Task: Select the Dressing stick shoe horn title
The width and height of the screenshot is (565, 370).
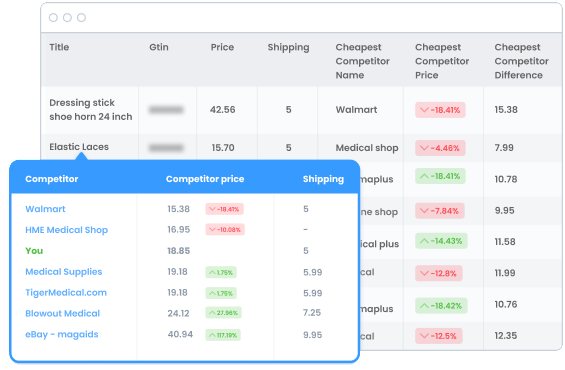Action: (90, 110)
